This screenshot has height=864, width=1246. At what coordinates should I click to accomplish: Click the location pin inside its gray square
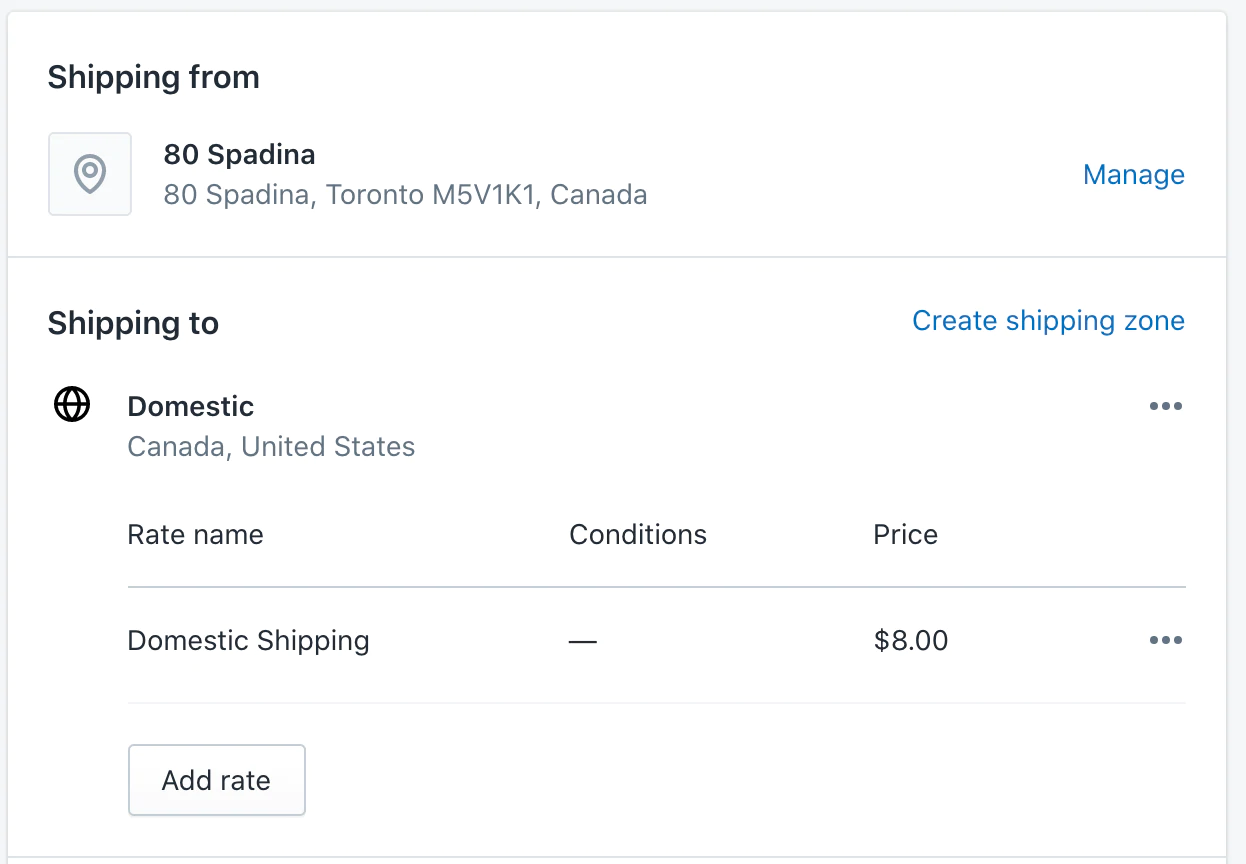click(x=90, y=174)
